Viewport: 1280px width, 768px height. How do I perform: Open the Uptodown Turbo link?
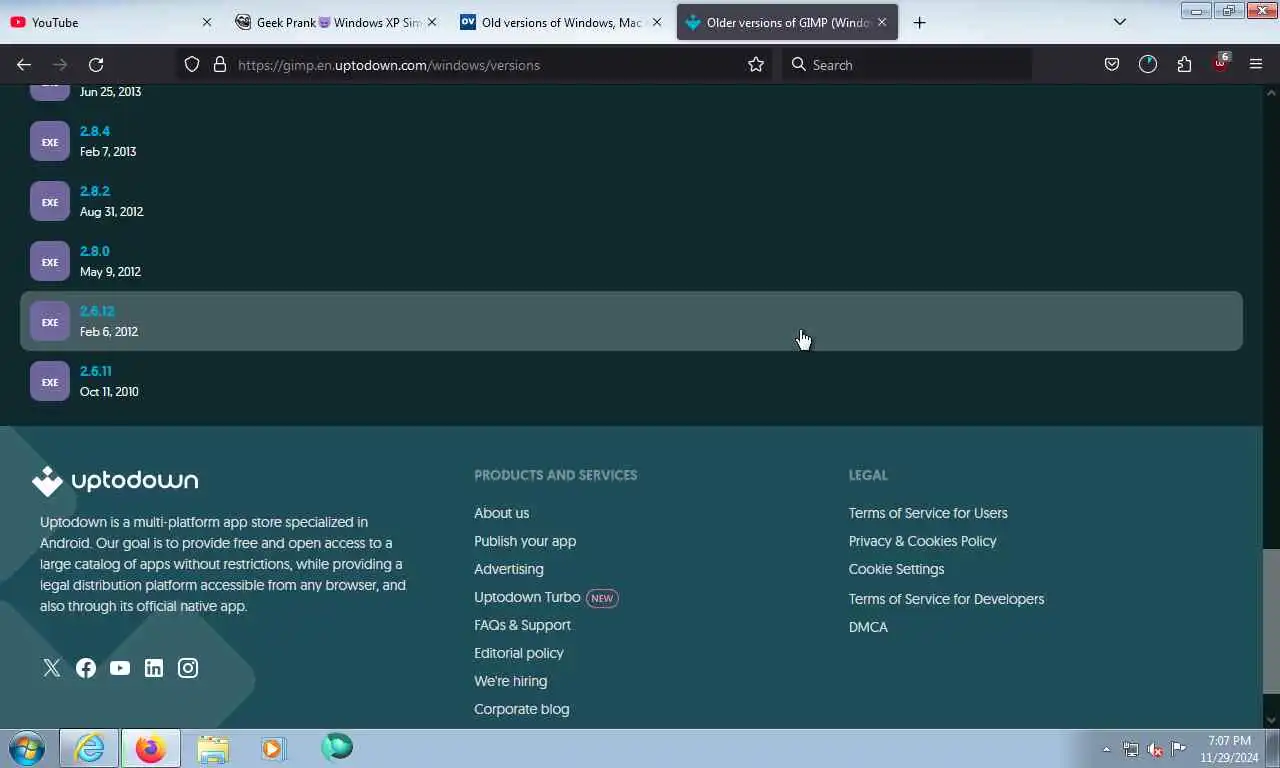point(527,597)
